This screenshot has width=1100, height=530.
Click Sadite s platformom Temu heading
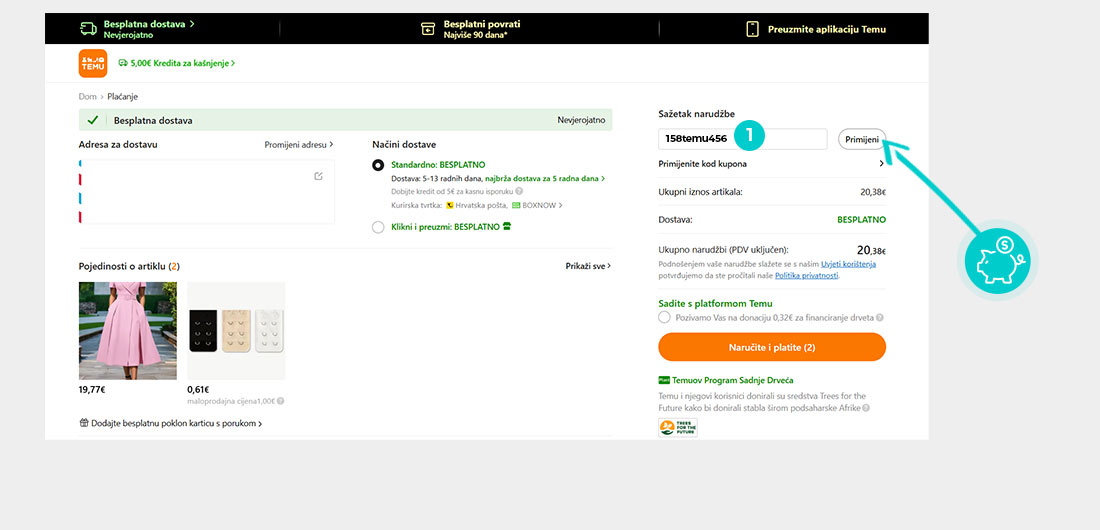point(715,303)
